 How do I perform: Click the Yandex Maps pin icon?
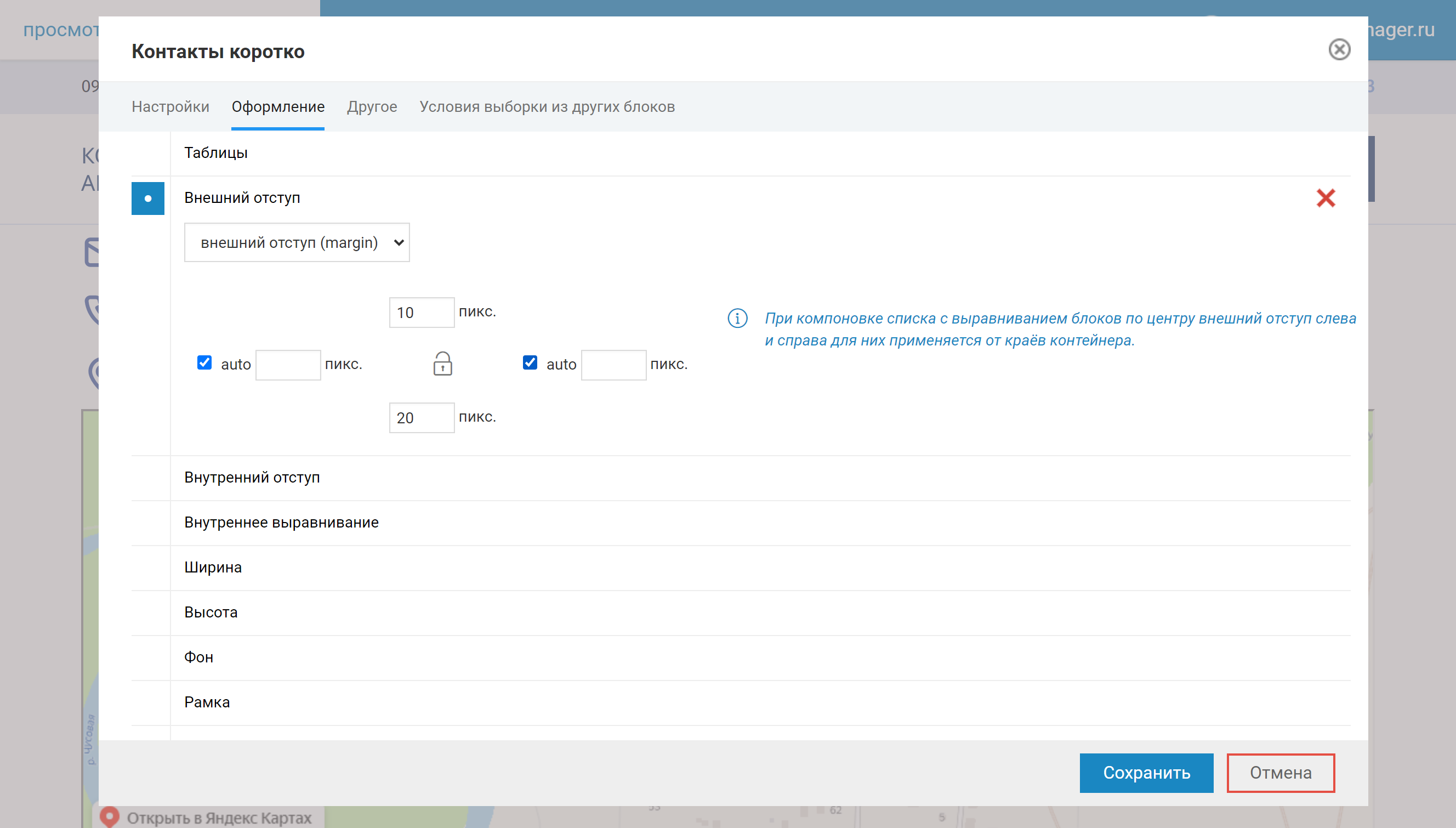point(109,816)
